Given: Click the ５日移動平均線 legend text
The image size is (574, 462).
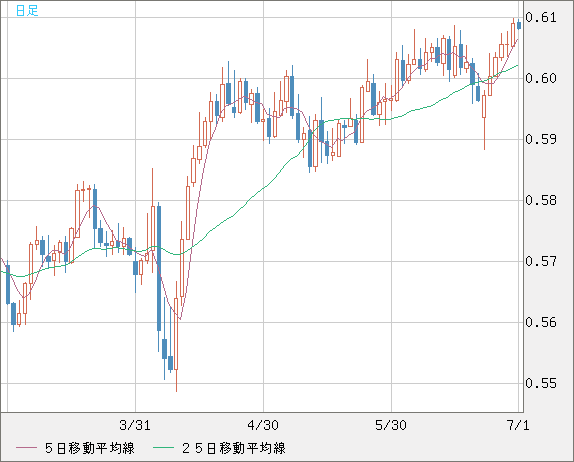Looking at the screenshot, I should 90,448.
